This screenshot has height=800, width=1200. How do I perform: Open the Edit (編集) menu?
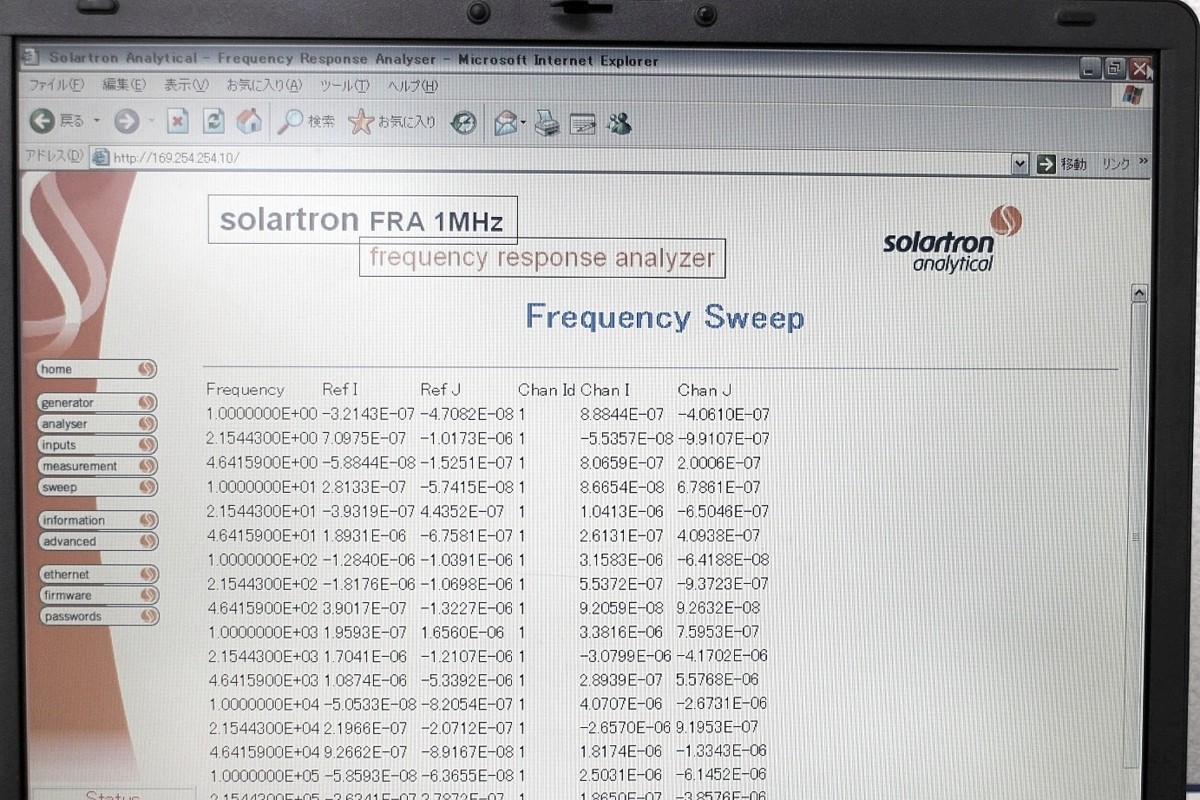tap(123, 85)
